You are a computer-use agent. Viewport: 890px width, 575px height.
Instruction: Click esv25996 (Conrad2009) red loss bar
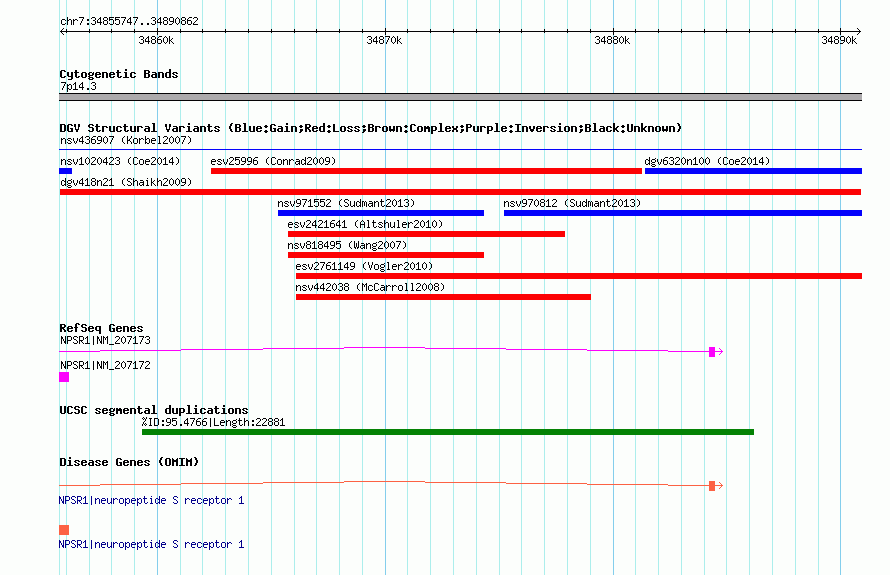pos(426,171)
